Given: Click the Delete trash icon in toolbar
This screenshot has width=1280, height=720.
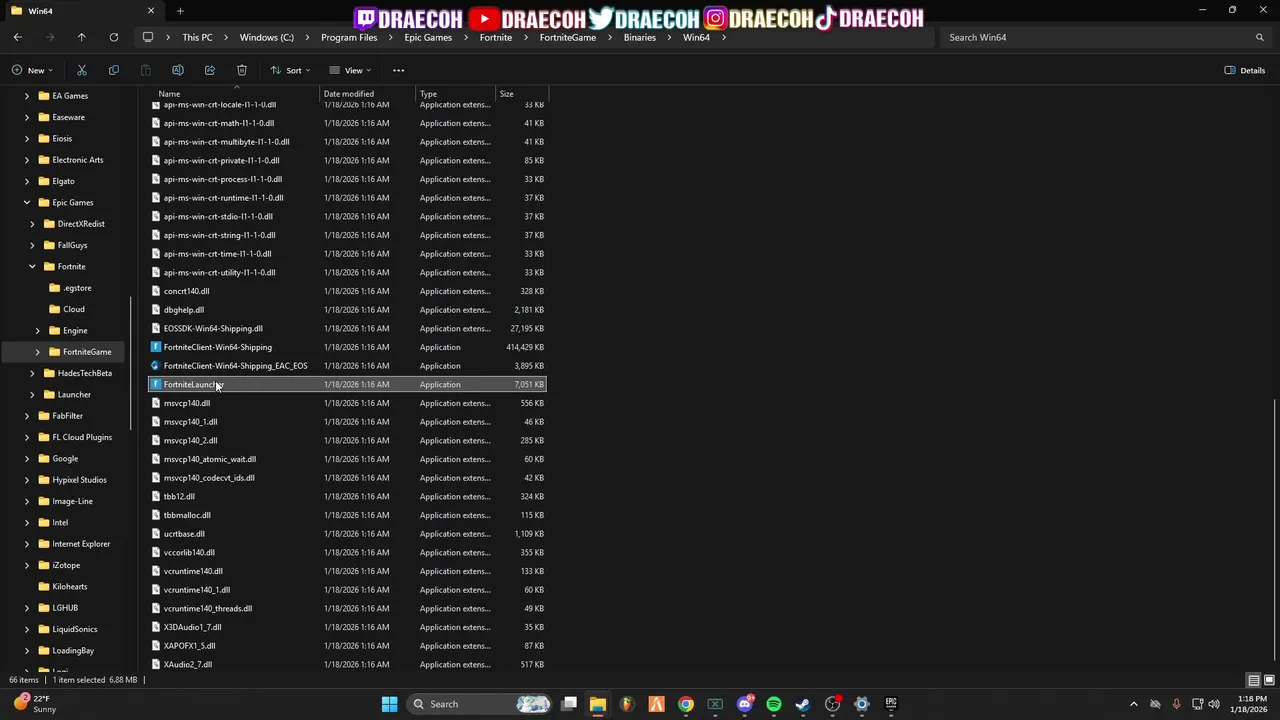Looking at the screenshot, I should tap(242, 70).
